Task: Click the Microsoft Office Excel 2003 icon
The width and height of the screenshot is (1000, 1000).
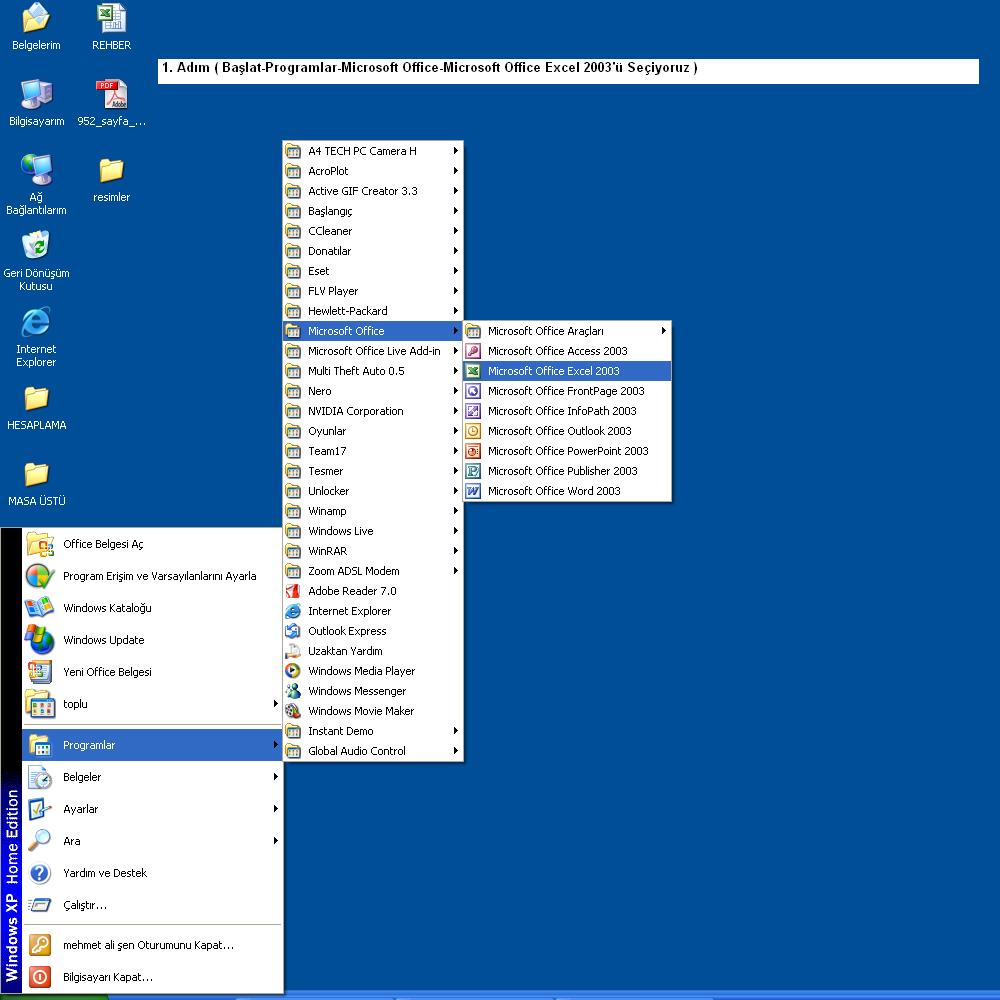Action: click(473, 371)
